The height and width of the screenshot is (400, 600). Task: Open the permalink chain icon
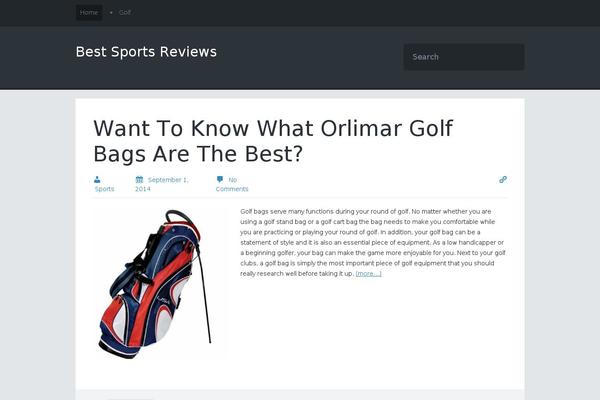coord(503,180)
